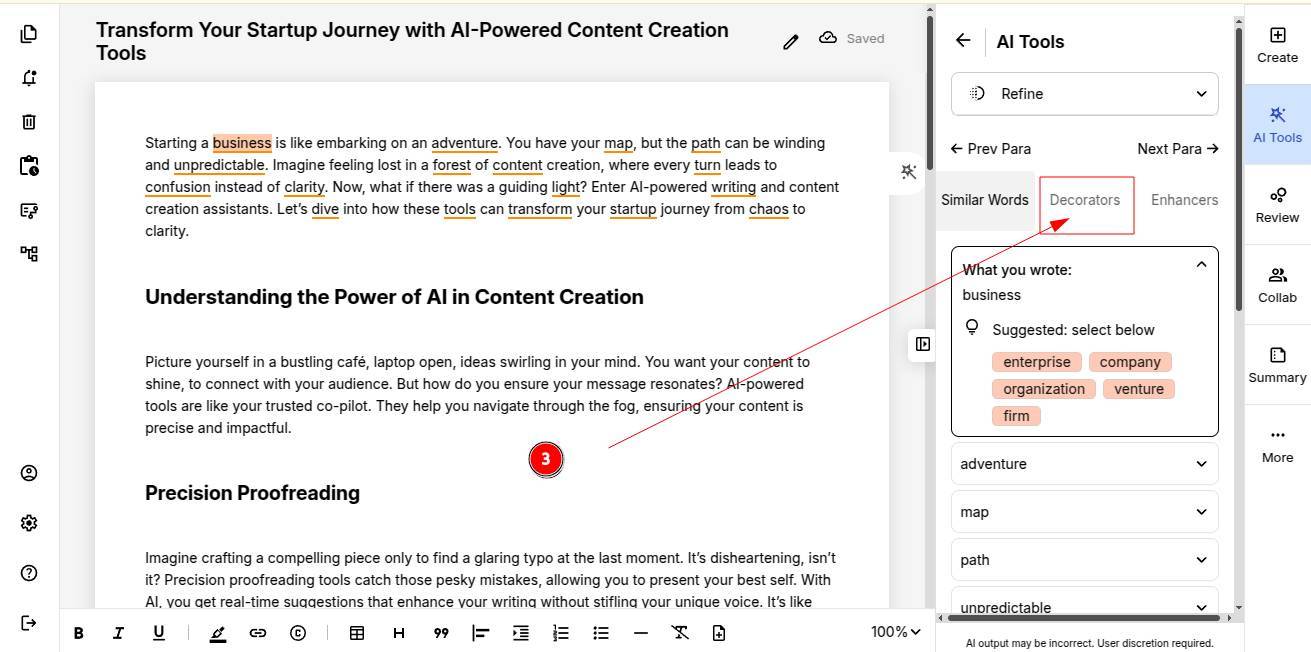Switch to the Decorators tab
This screenshot has width=1311, height=652.
click(1085, 200)
